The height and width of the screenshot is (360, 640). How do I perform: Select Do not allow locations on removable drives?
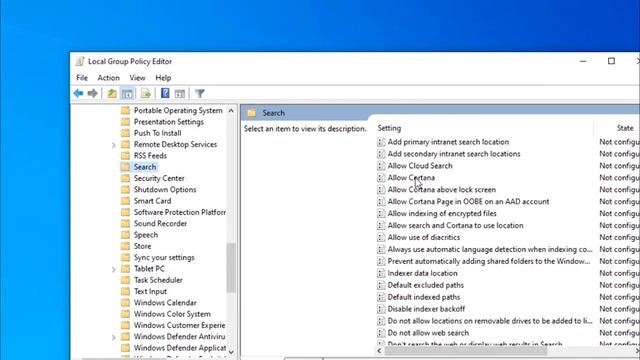pos(490,321)
